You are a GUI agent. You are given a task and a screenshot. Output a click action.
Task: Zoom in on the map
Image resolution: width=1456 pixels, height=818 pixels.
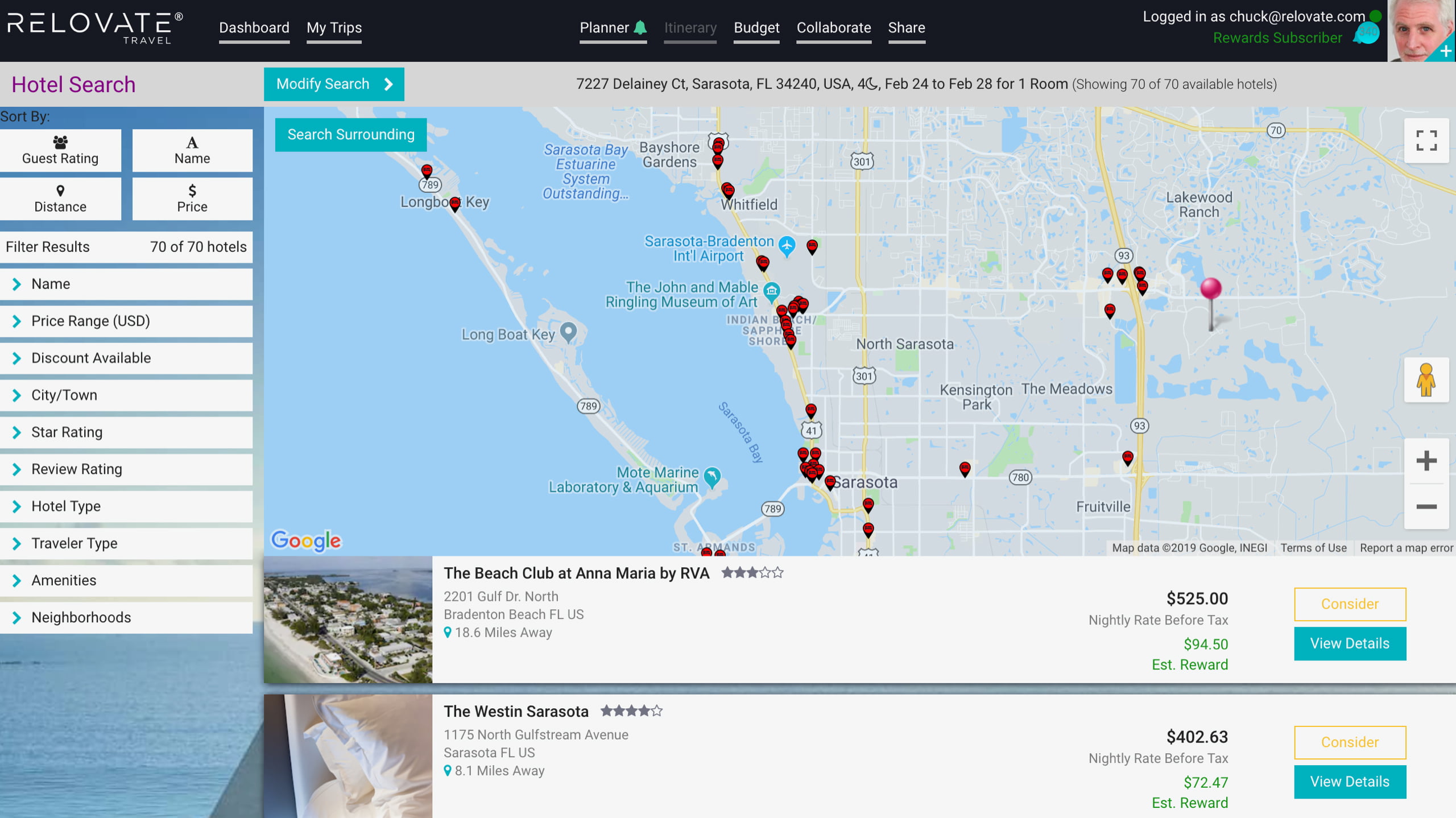(x=1426, y=461)
